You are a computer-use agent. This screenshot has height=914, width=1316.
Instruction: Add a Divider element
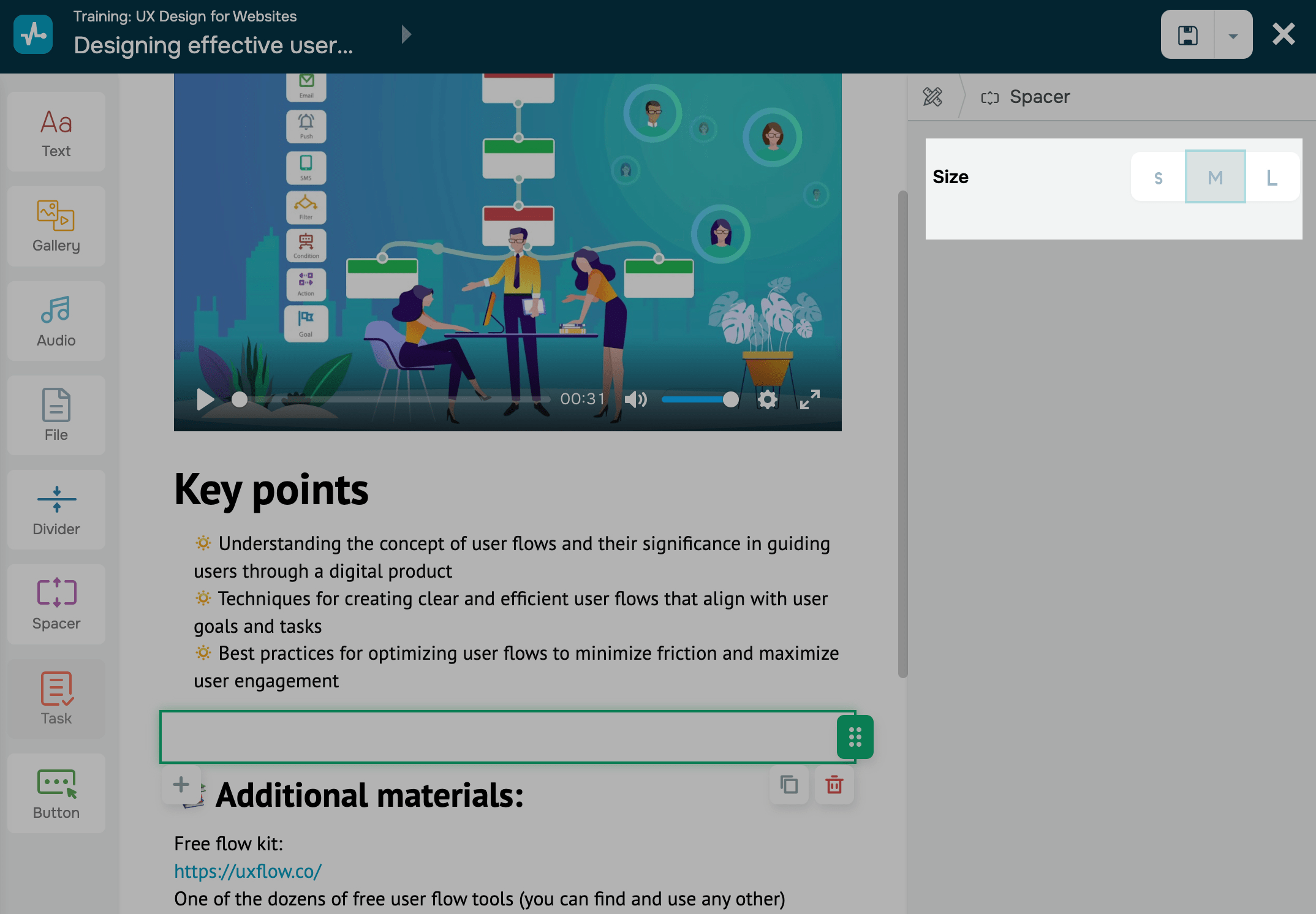(56, 510)
